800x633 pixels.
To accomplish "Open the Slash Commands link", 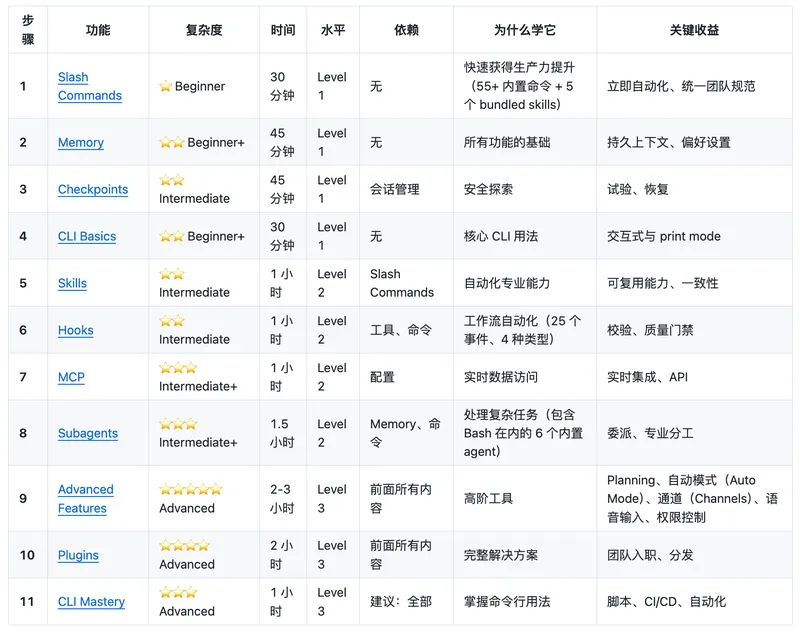I will pos(90,86).
